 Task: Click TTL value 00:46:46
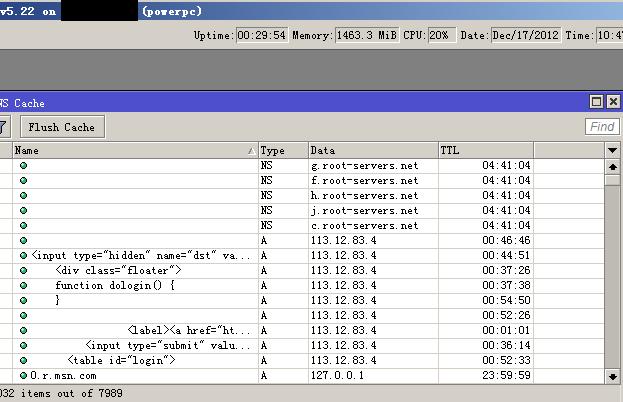(x=506, y=240)
